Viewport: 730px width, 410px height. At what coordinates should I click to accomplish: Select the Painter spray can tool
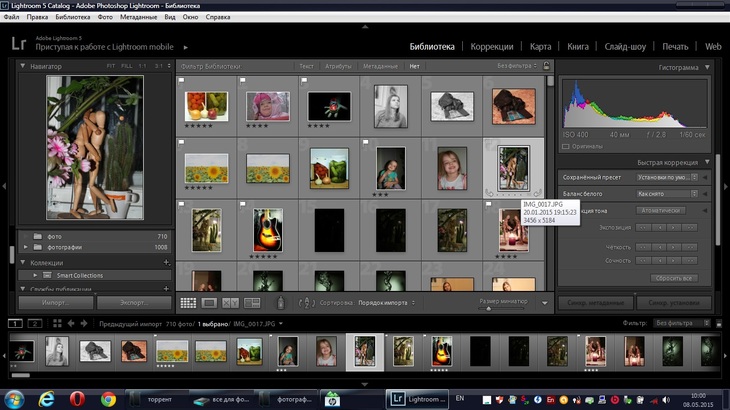pos(281,302)
